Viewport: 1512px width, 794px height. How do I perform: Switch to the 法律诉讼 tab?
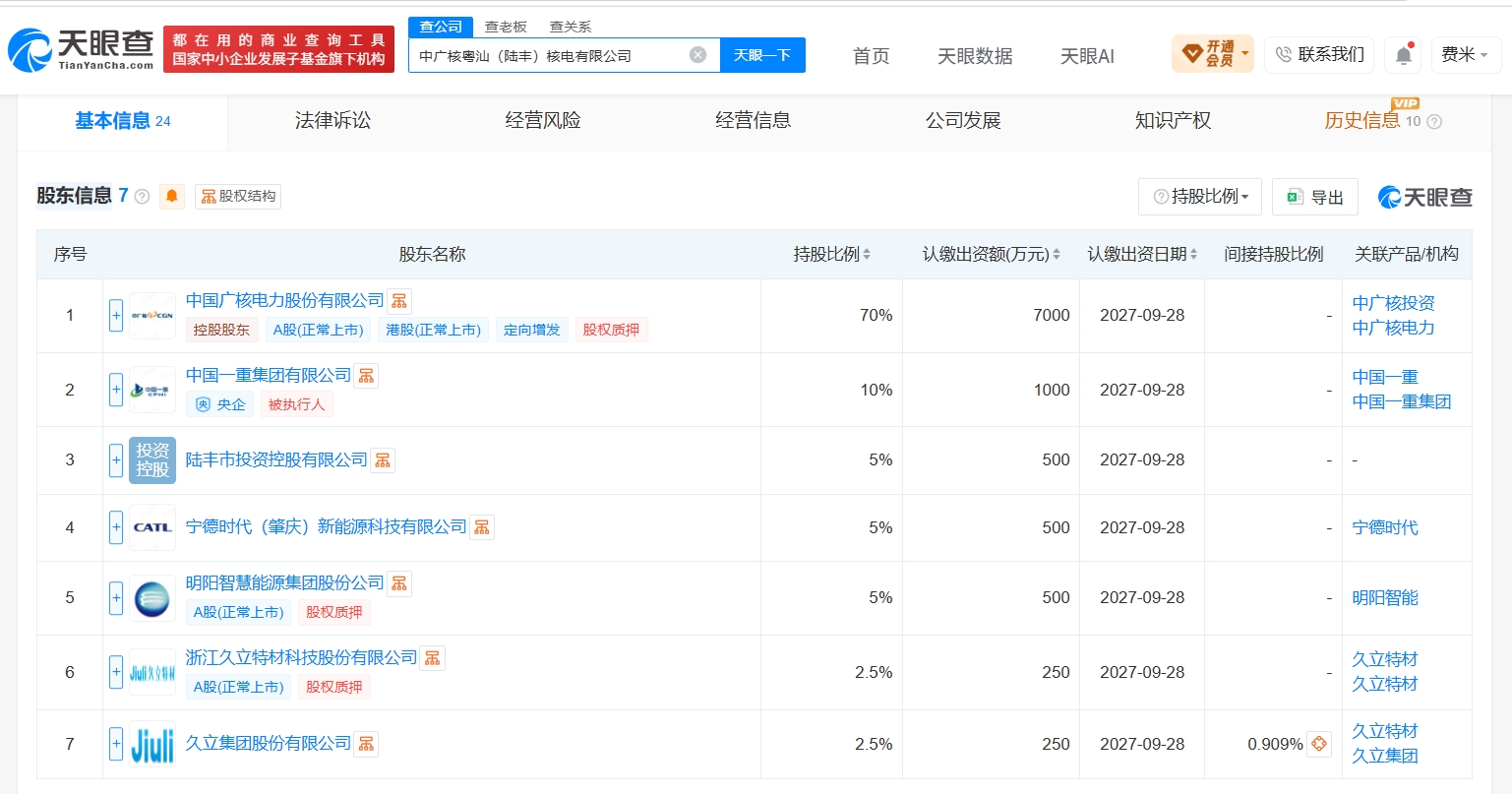point(333,121)
